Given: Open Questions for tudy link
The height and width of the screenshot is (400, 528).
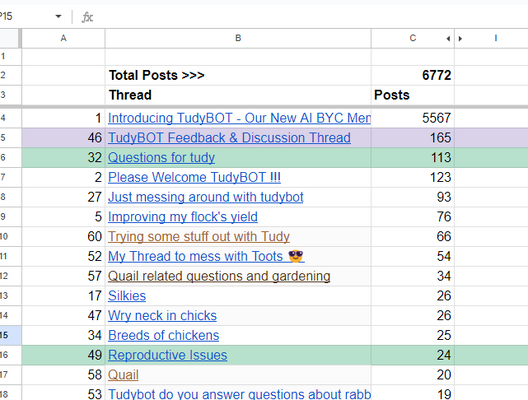Looking at the screenshot, I should click(161, 158).
